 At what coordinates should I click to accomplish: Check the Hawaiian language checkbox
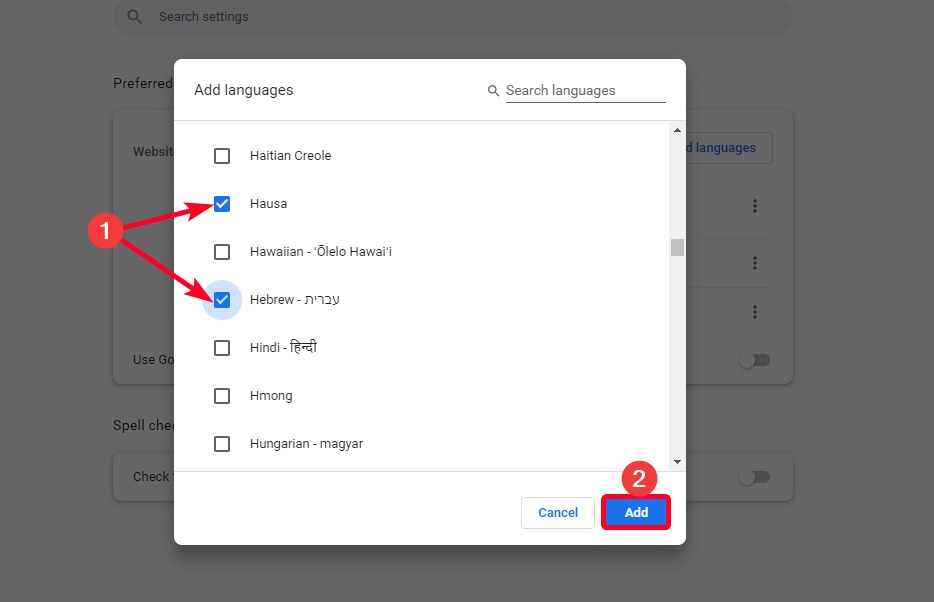[x=221, y=251]
